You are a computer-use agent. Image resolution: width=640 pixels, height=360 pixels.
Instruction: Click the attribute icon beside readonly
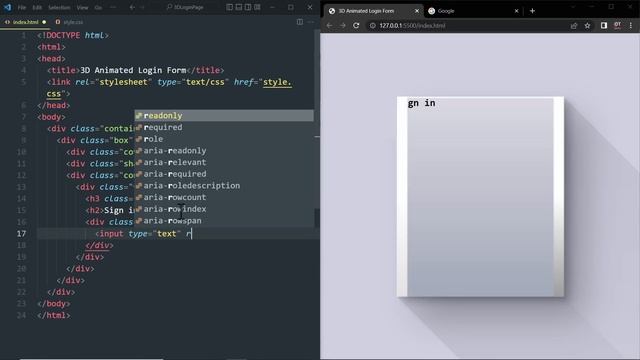click(x=139, y=116)
